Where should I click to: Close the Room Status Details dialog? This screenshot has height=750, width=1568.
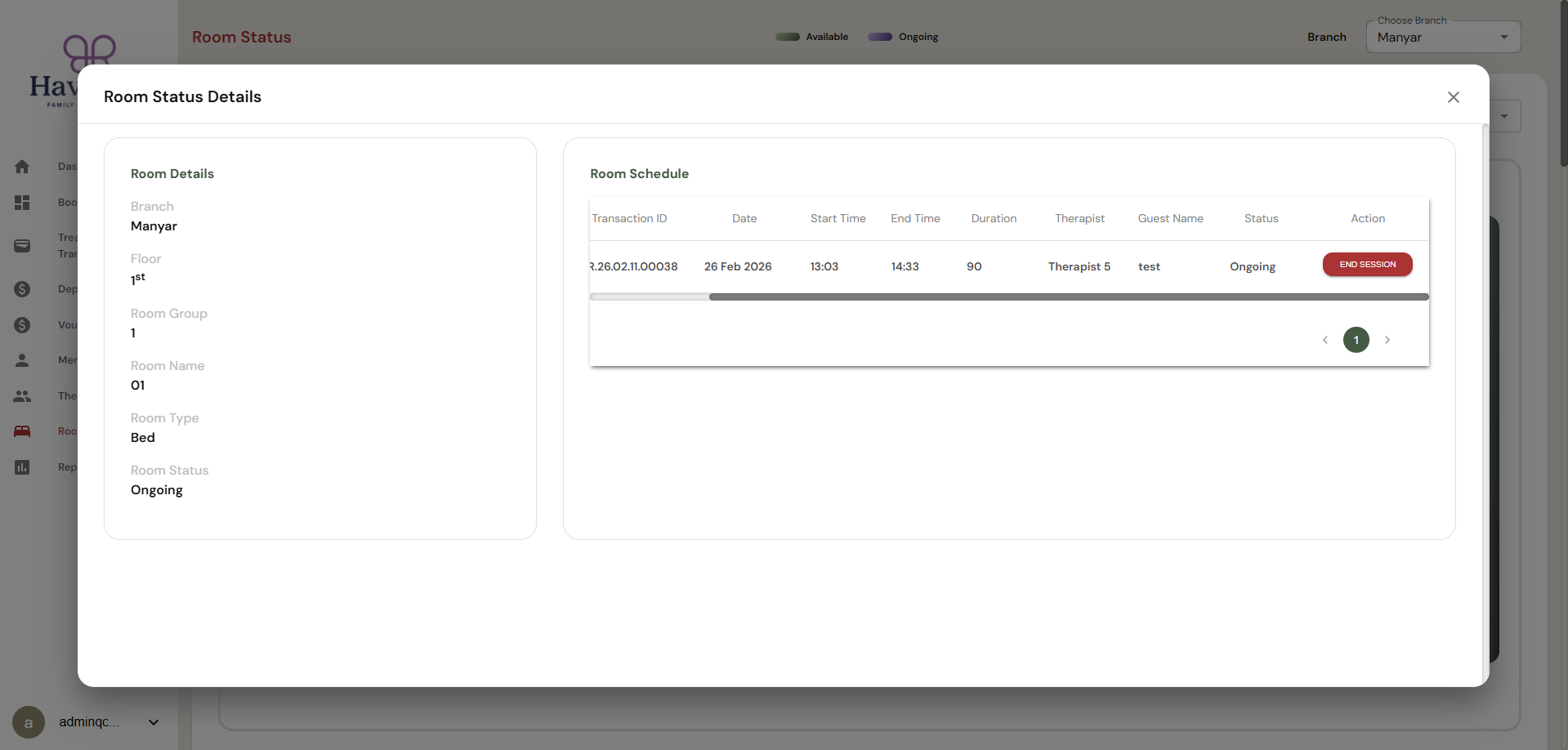point(1453,97)
